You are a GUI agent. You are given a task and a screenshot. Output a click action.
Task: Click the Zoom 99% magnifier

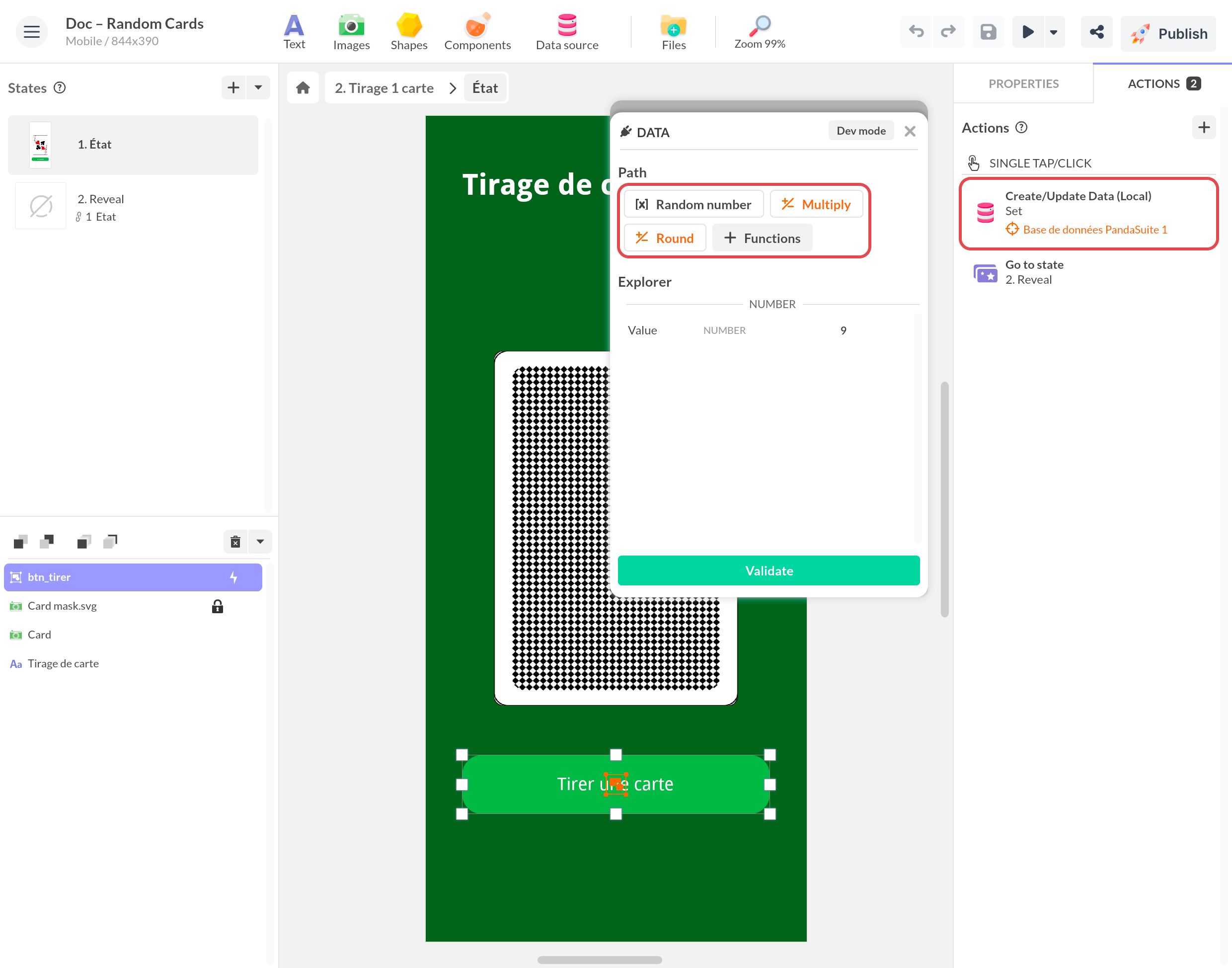(x=760, y=32)
